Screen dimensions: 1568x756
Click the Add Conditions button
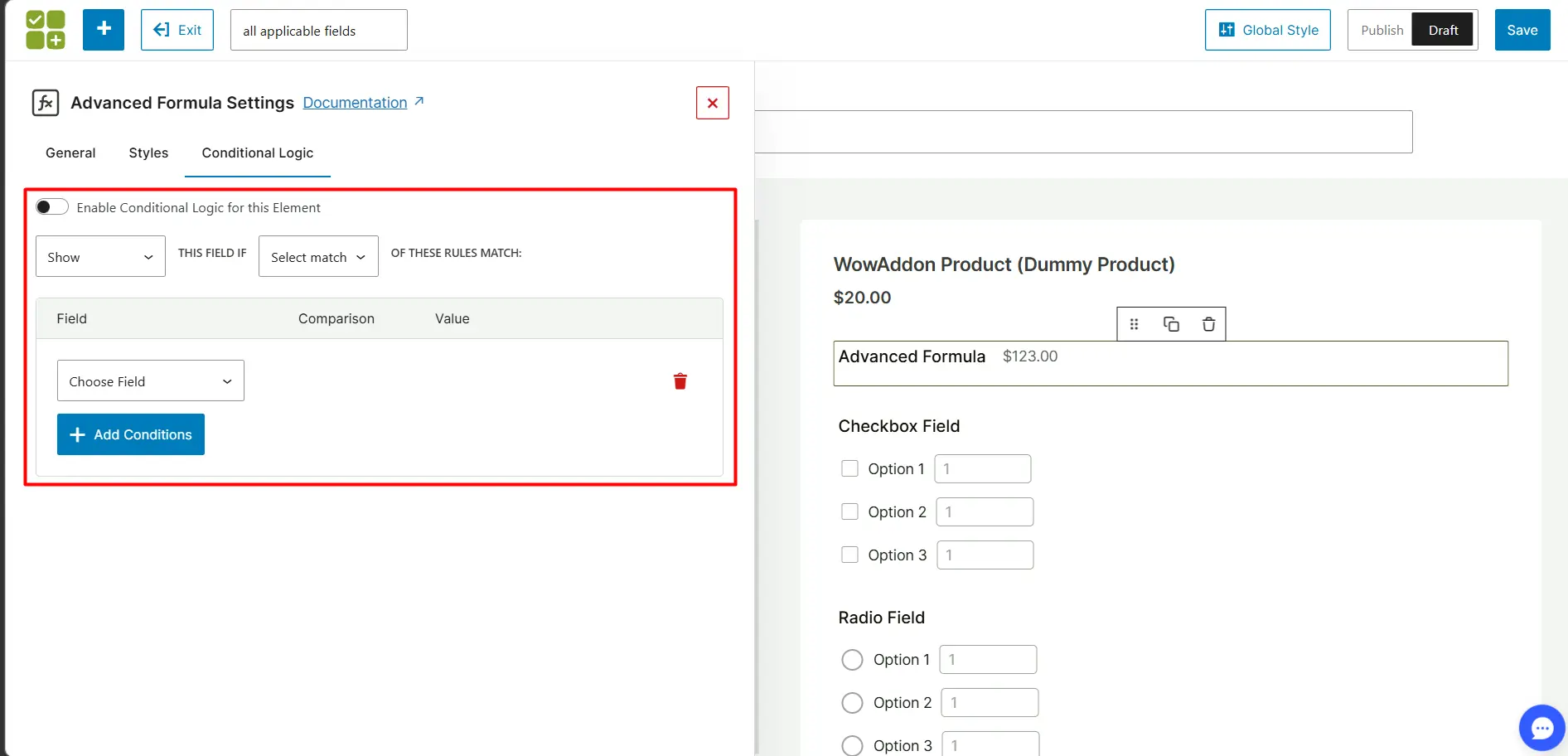pyautogui.click(x=131, y=434)
